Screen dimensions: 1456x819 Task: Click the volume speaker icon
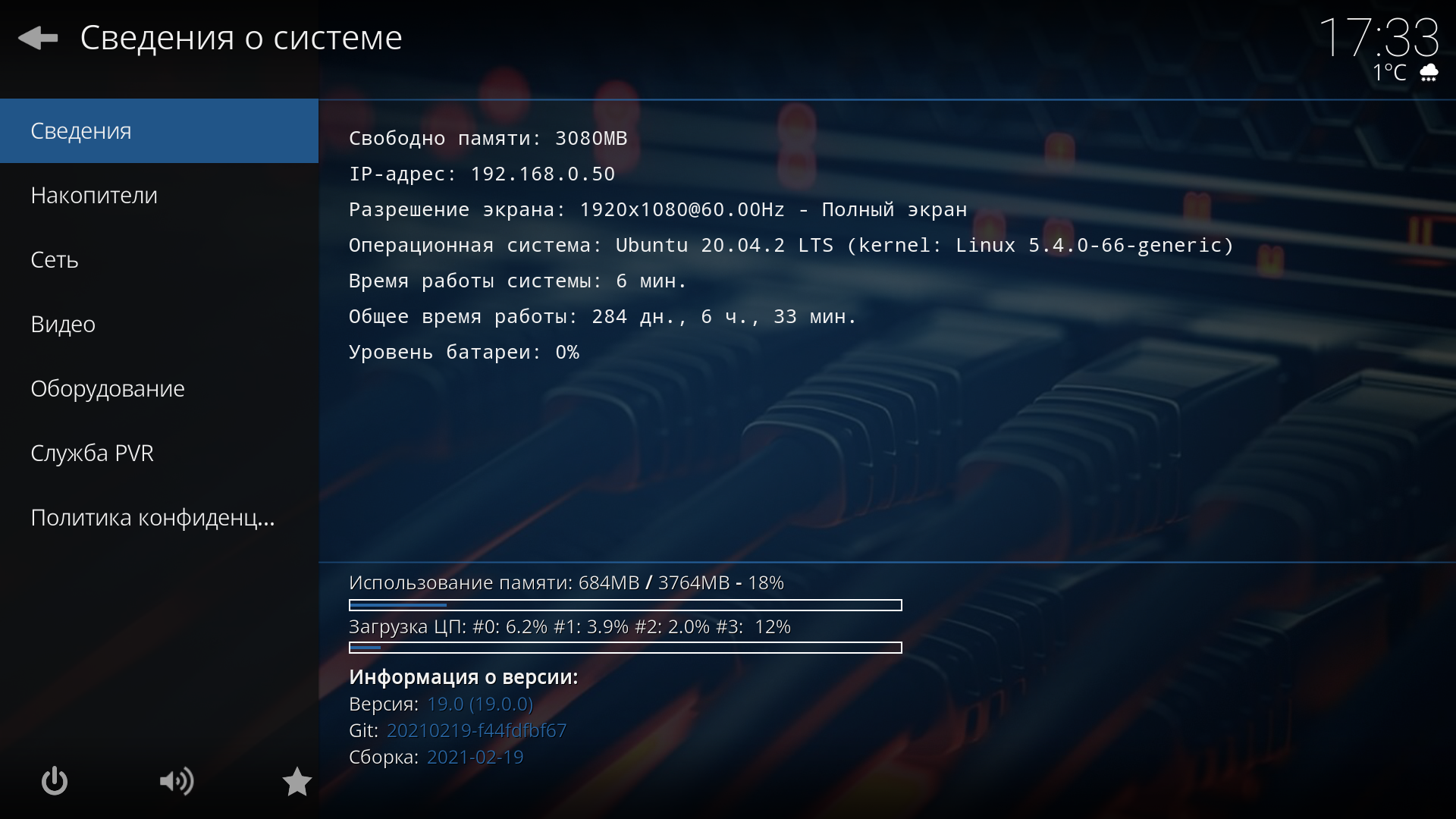tap(176, 781)
